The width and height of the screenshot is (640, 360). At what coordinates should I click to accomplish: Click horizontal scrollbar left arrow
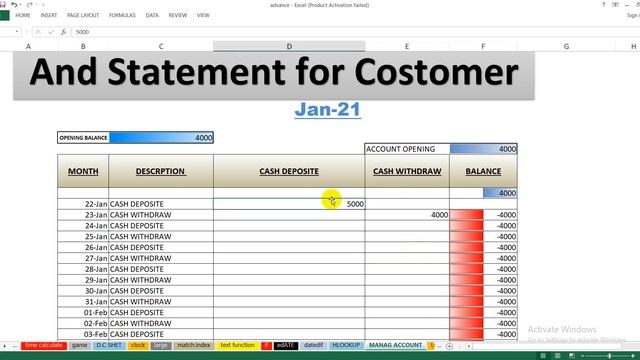pos(469,346)
